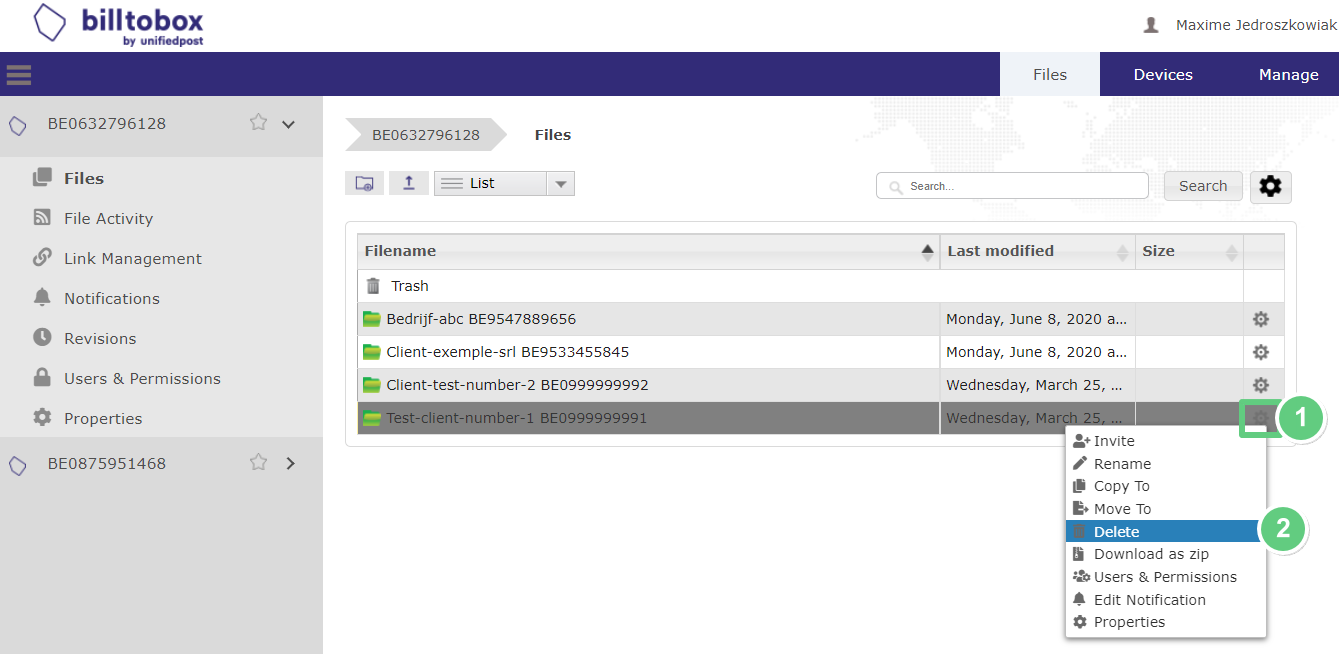Open gear menu for Client-exemple-srl row
This screenshot has height=654, width=1339.
(x=1261, y=352)
